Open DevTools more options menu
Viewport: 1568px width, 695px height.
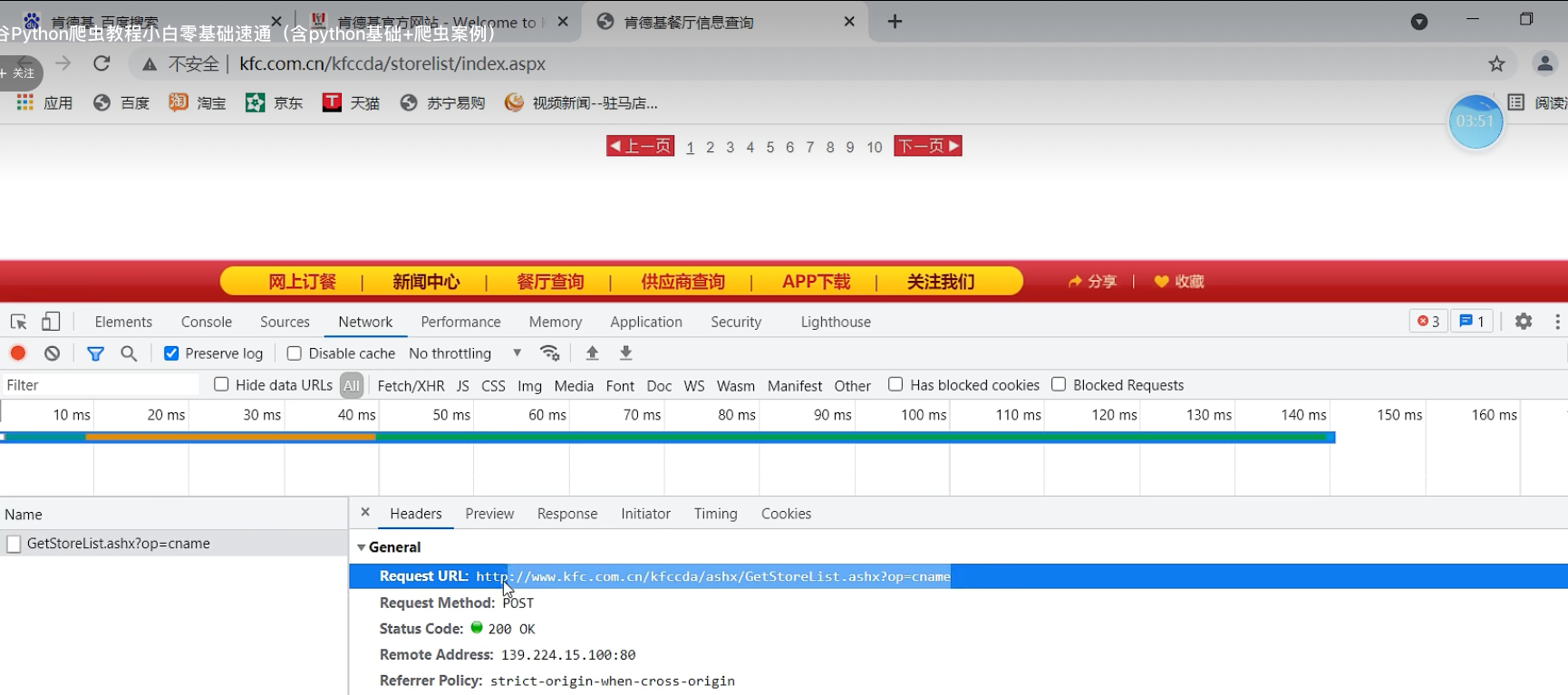[x=1557, y=322]
